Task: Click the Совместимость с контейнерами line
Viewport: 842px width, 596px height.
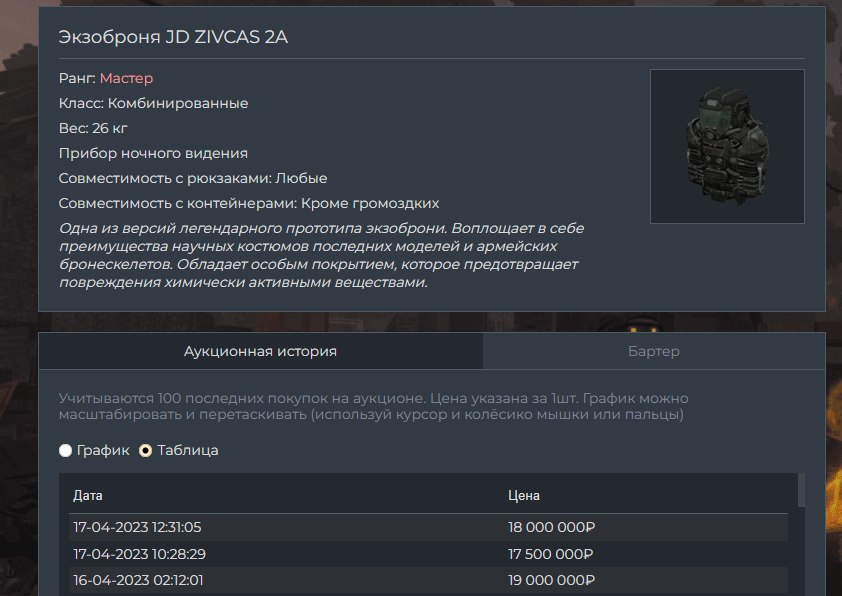Action: (249, 203)
